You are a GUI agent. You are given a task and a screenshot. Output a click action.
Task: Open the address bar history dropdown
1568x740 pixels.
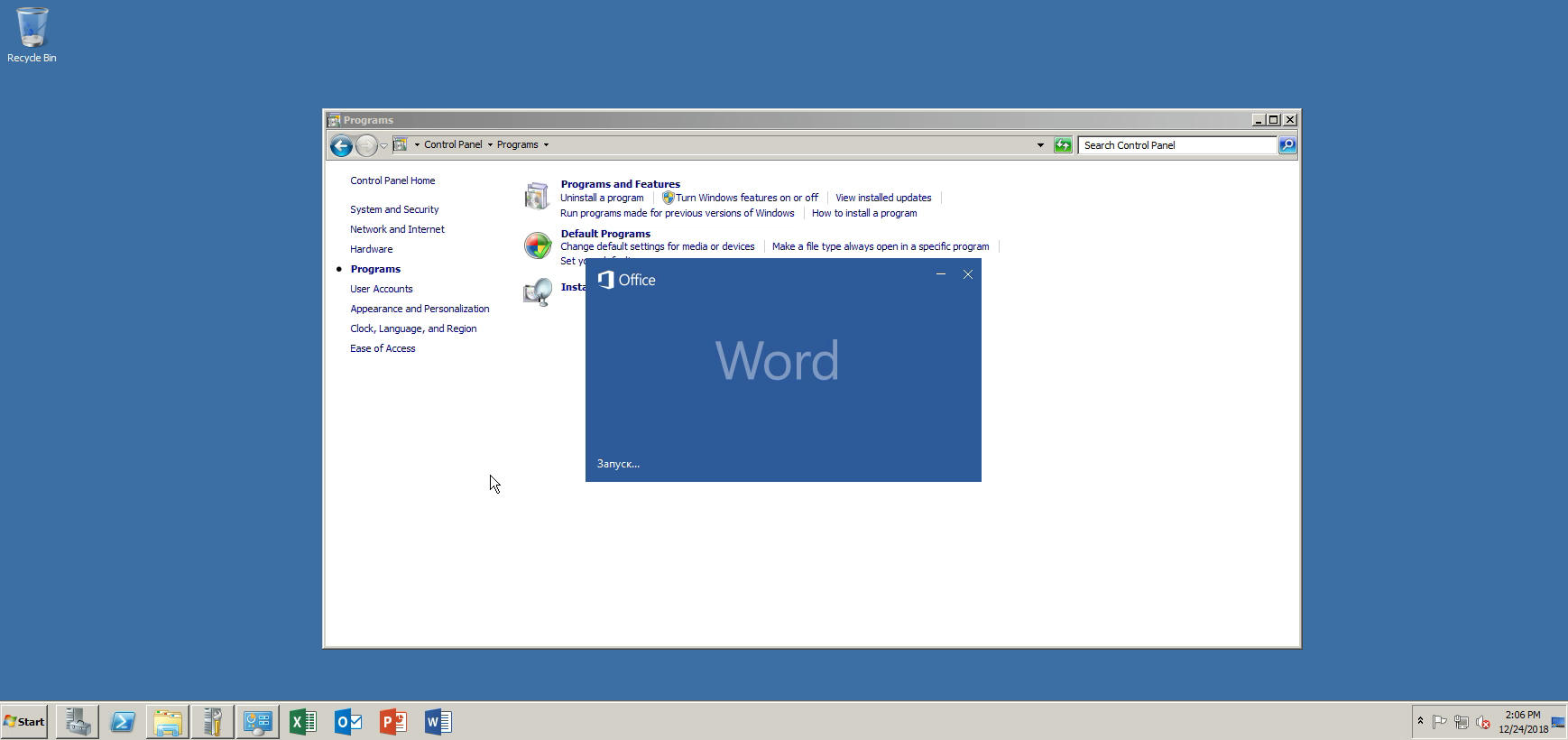(x=1040, y=145)
